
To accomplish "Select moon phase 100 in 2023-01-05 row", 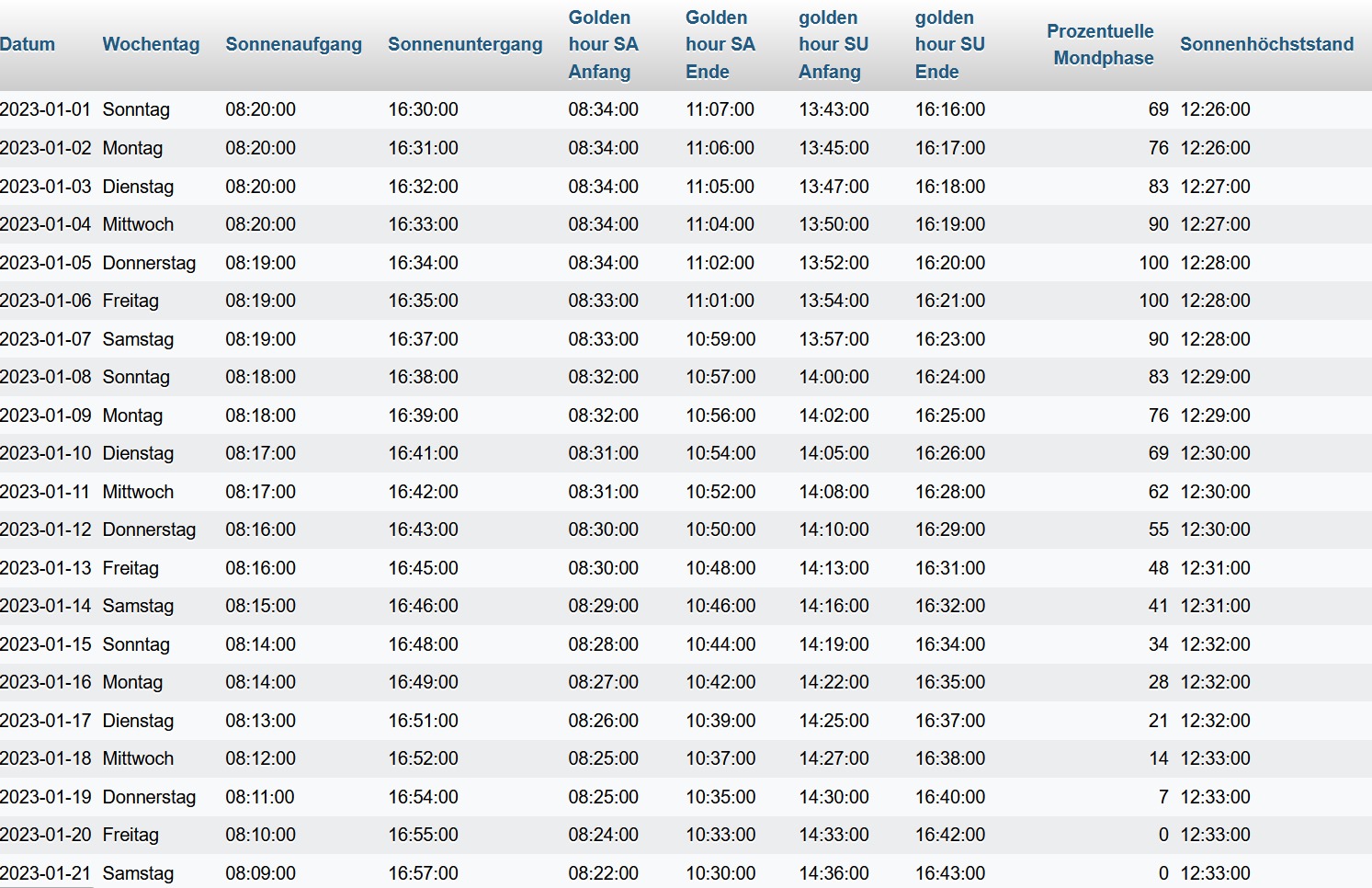I will tap(1153, 263).
